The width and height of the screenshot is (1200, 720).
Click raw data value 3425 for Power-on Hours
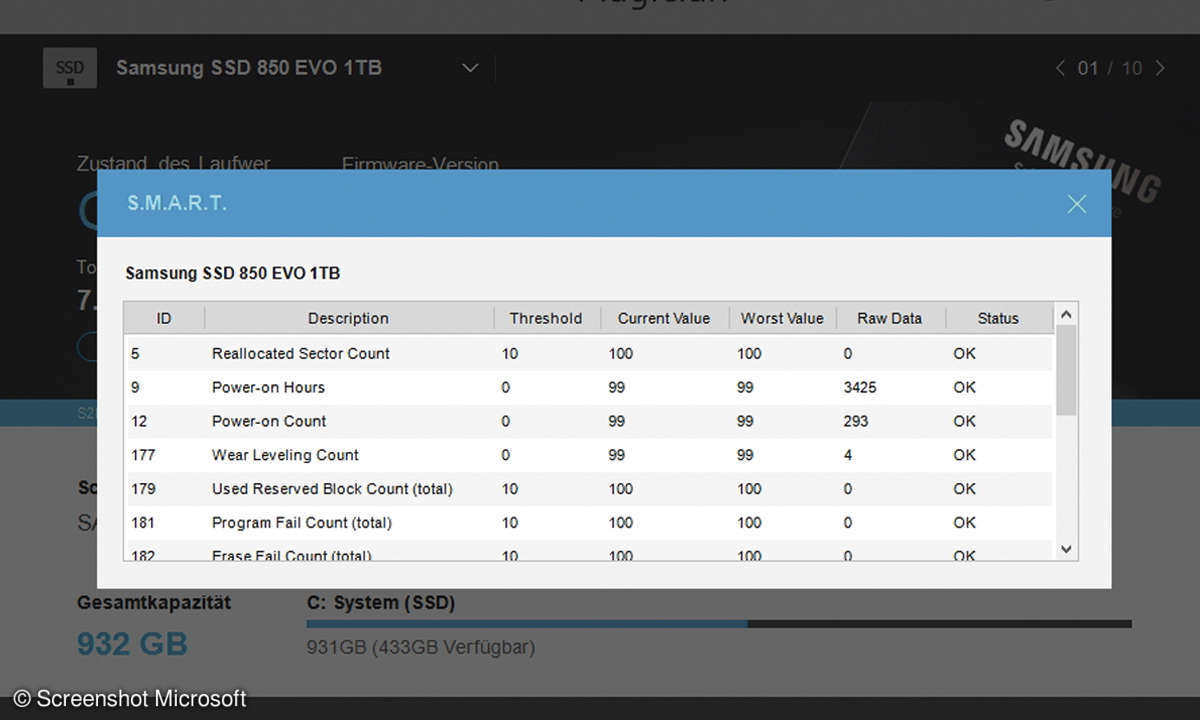pyautogui.click(x=860, y=387)
